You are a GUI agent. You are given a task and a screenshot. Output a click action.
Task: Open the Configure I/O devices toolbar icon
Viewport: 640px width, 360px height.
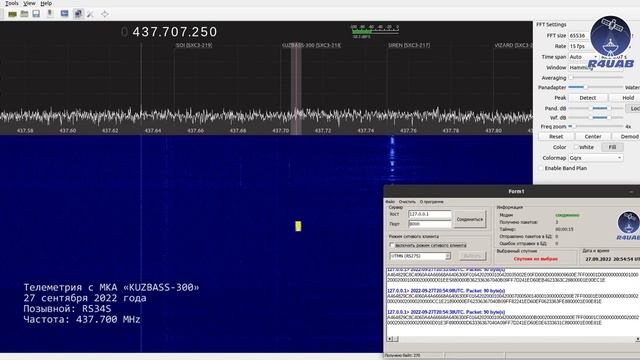point(12,14)
